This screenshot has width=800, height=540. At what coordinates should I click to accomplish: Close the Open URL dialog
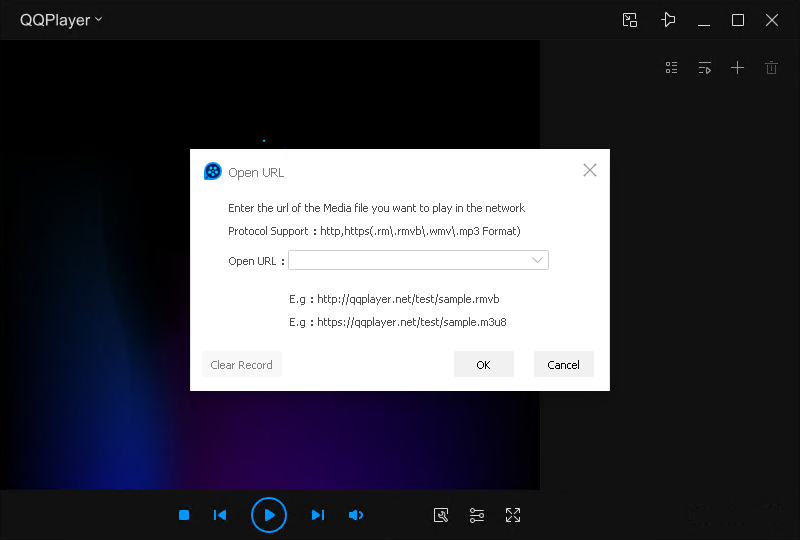point(590,170)
